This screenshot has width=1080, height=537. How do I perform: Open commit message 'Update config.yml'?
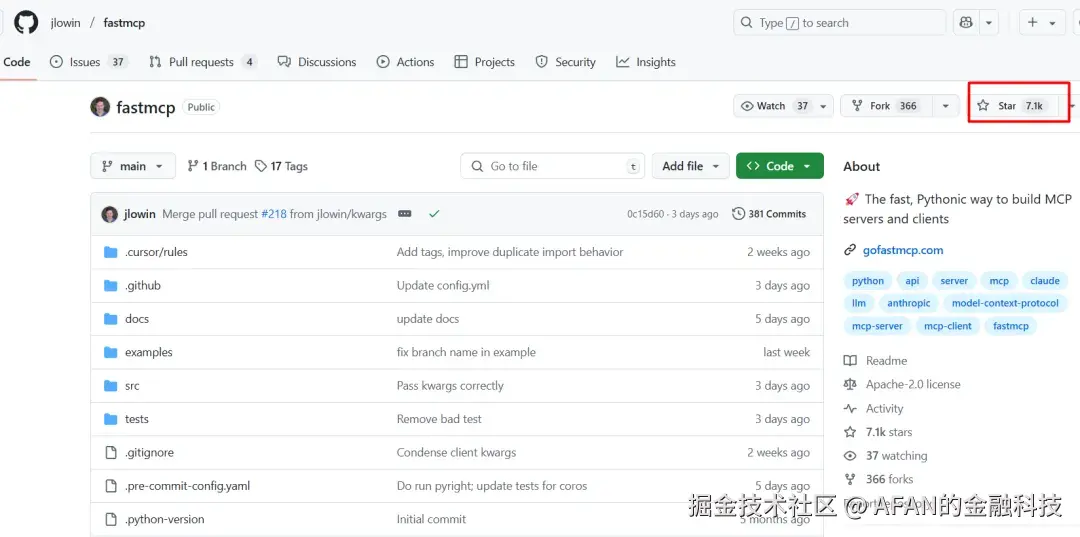click(443, 285)
